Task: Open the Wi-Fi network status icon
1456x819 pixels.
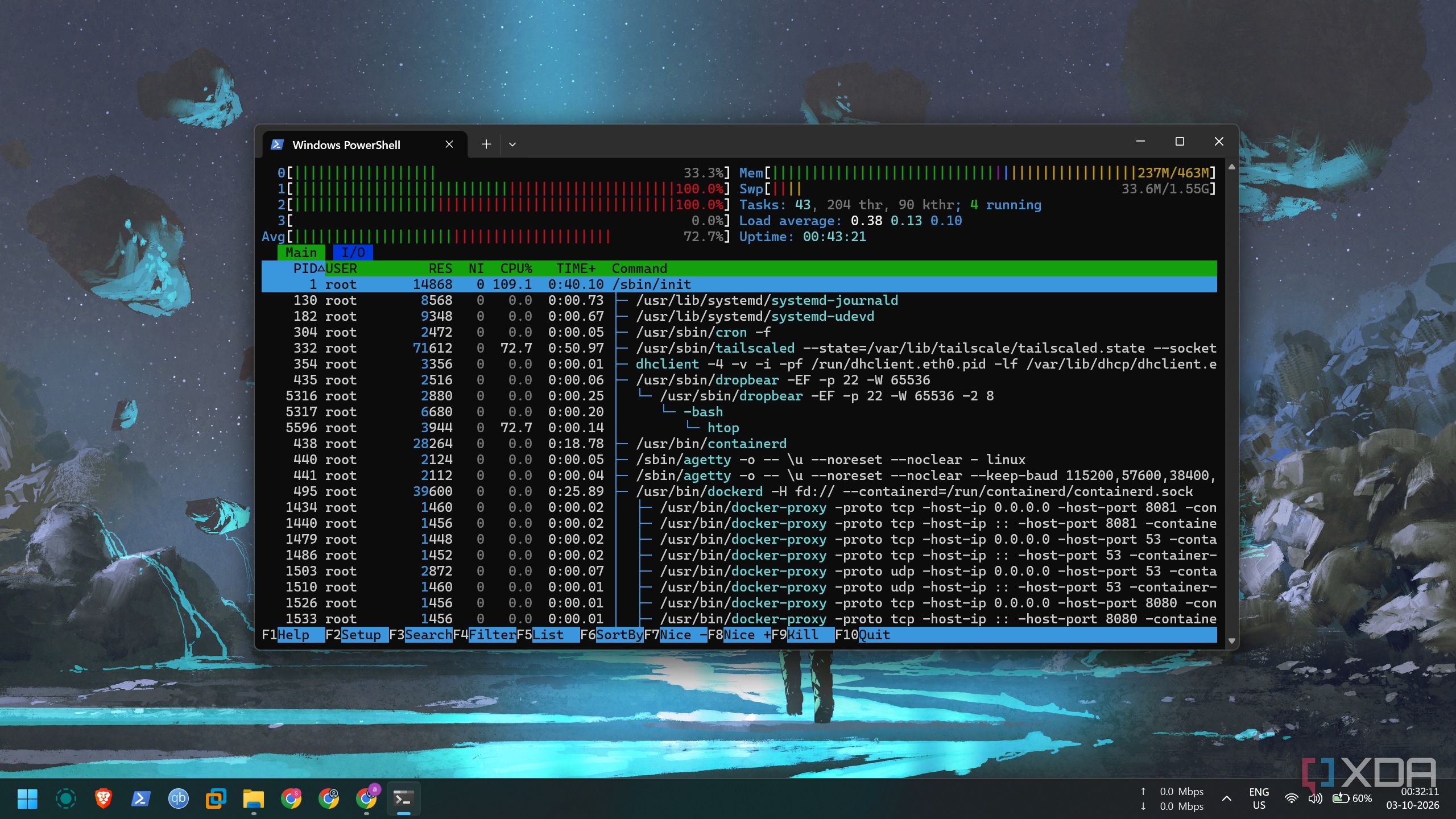Action: click(1291, 799)
